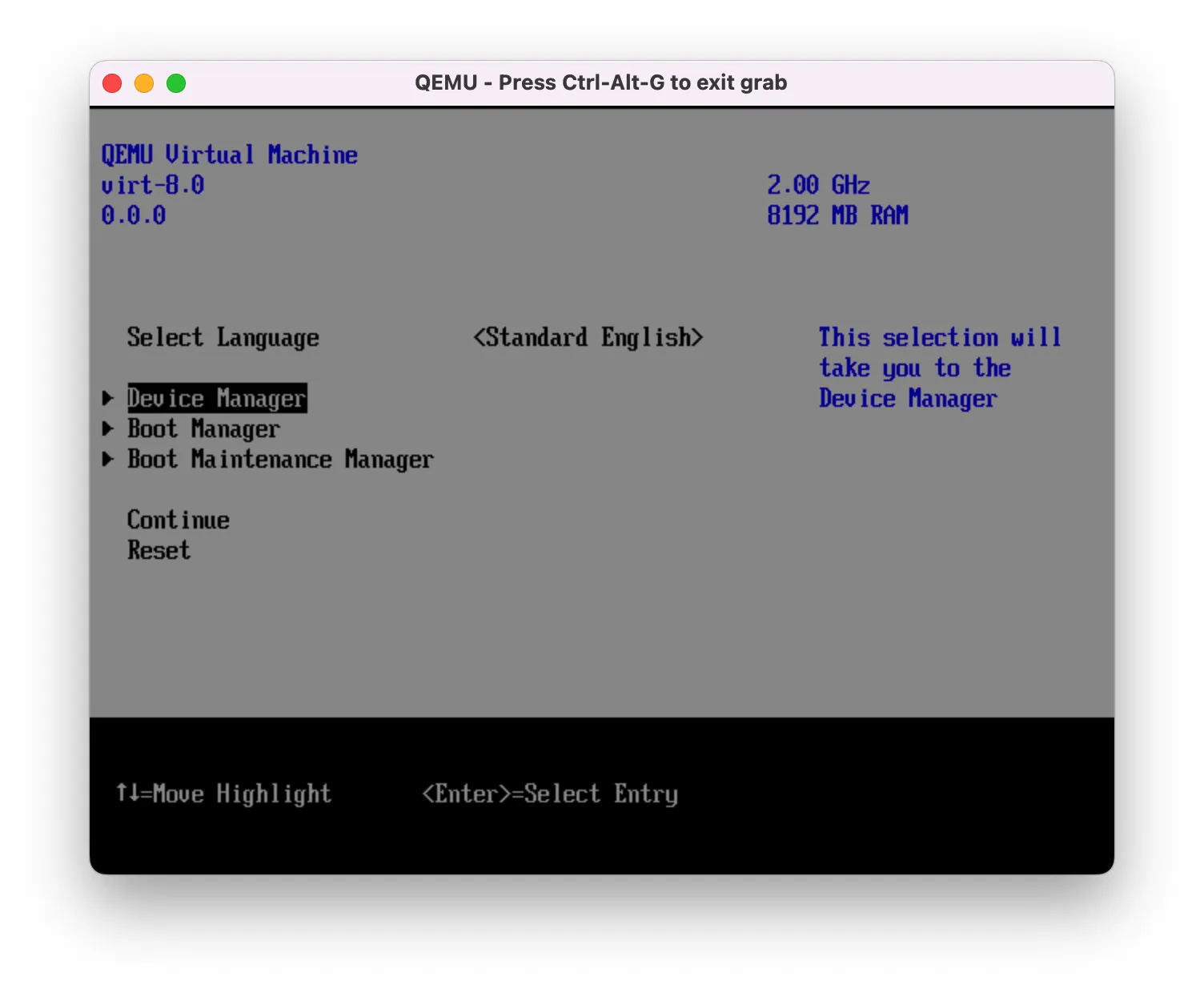Click the Select Language label
Screen dimensions: 1204x993
223,337
